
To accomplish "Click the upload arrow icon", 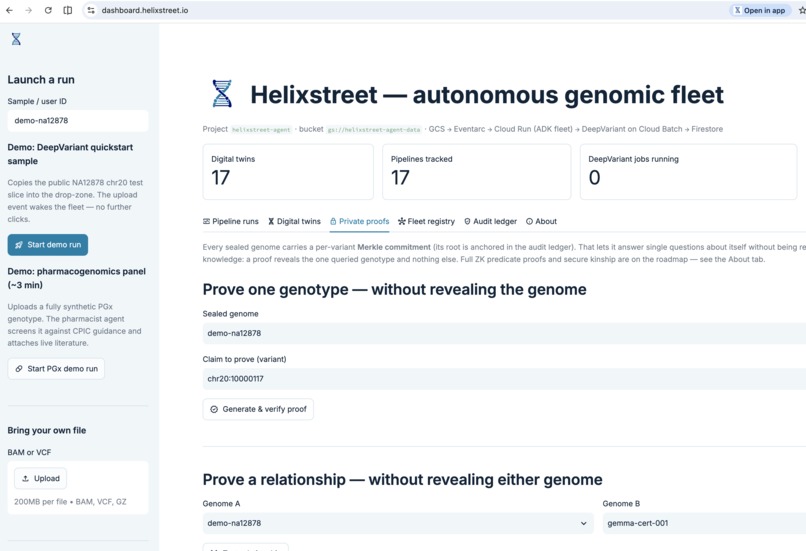I will coord(25,479).
